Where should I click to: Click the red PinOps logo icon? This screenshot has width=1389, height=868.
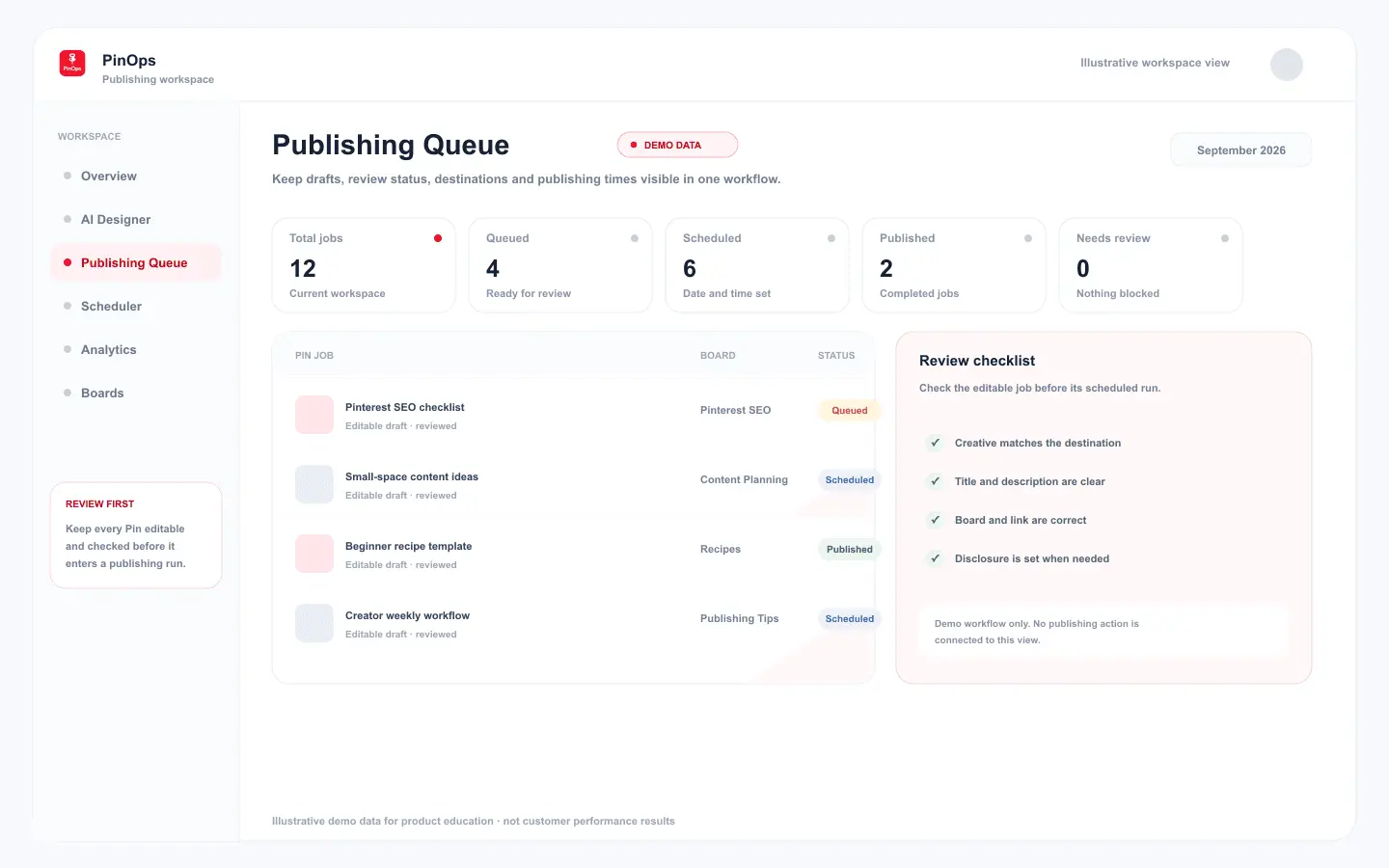pyautogui.click(x=72, y=64)
